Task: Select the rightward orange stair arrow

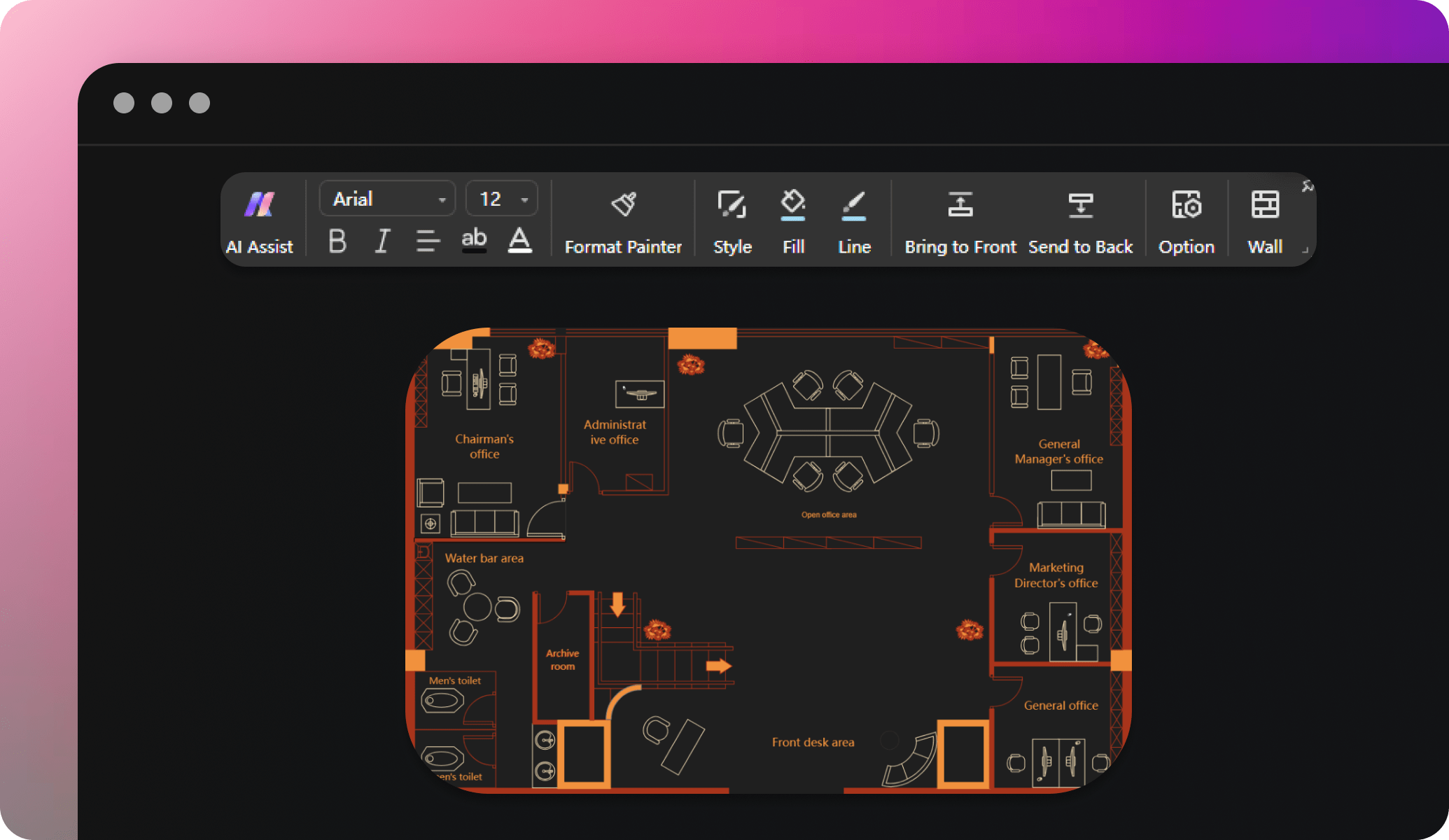Action: (x=719, y=666)
